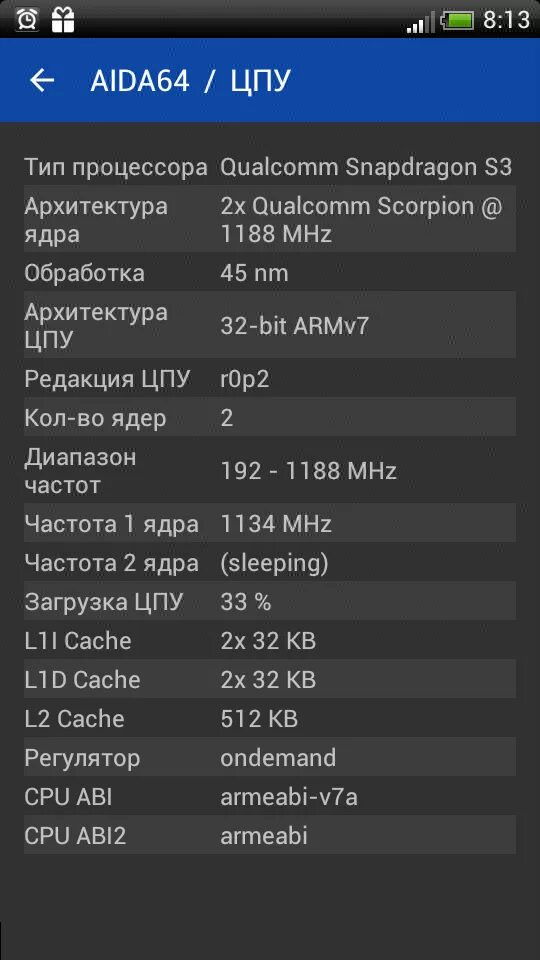Tap the Частота 2 ядра sleeping row
The width and height of the screenshot is (540, 960).
coord(269,562)
